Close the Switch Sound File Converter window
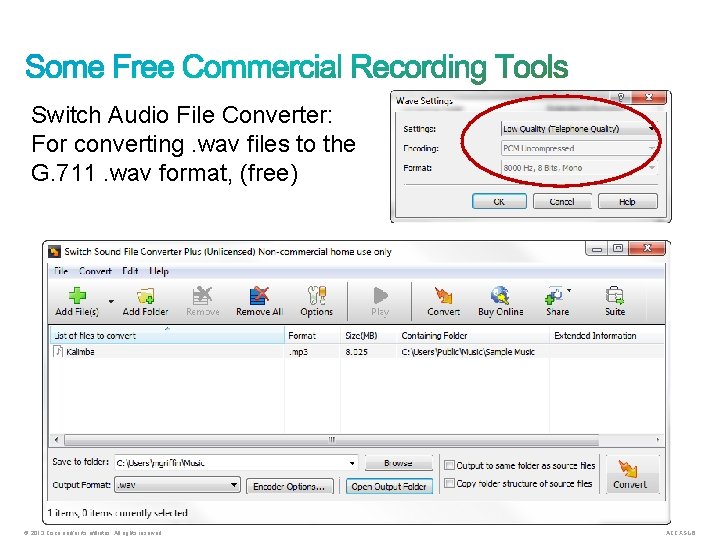Screen dimensions: 720x540 tap(647, 249)
